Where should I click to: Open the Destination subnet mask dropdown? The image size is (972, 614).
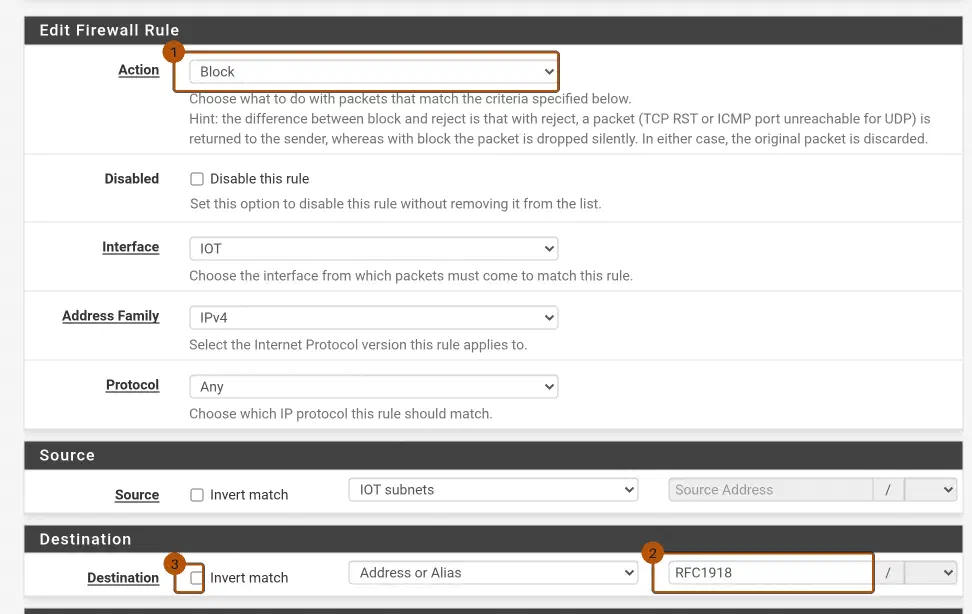(930, 573)
